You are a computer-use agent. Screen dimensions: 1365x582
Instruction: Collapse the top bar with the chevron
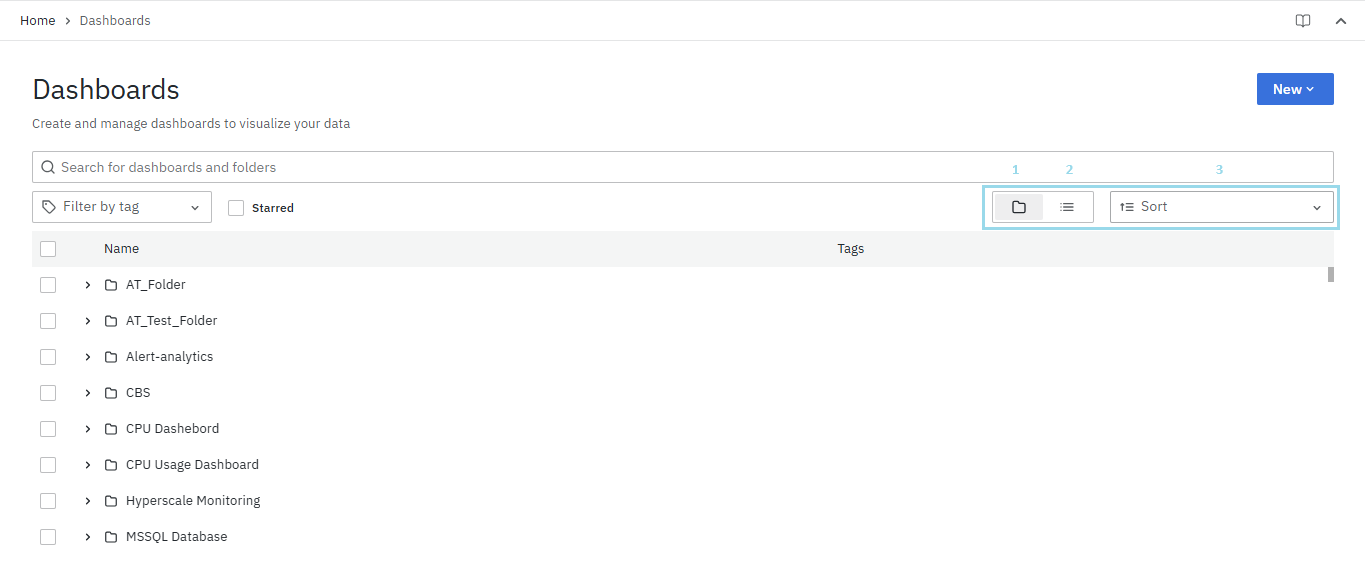[x=1341, y=21]
